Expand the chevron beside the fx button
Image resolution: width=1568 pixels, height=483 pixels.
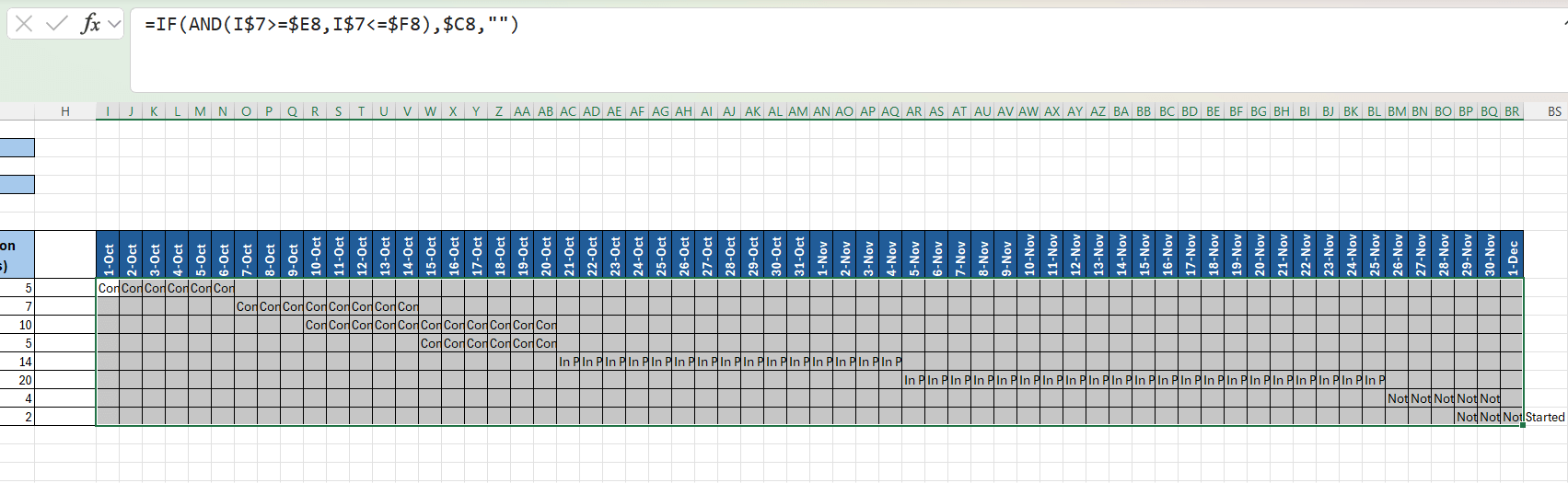114,24
